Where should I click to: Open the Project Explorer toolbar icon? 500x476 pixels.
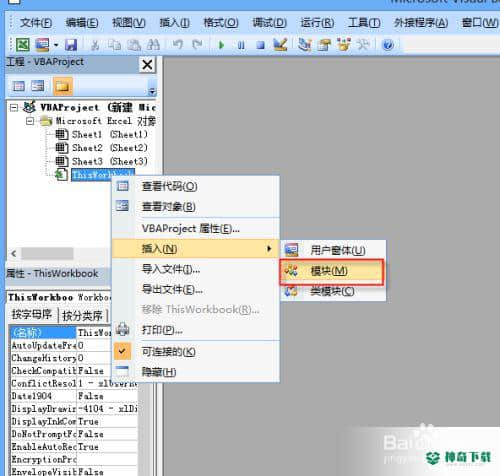pos(305,44)
